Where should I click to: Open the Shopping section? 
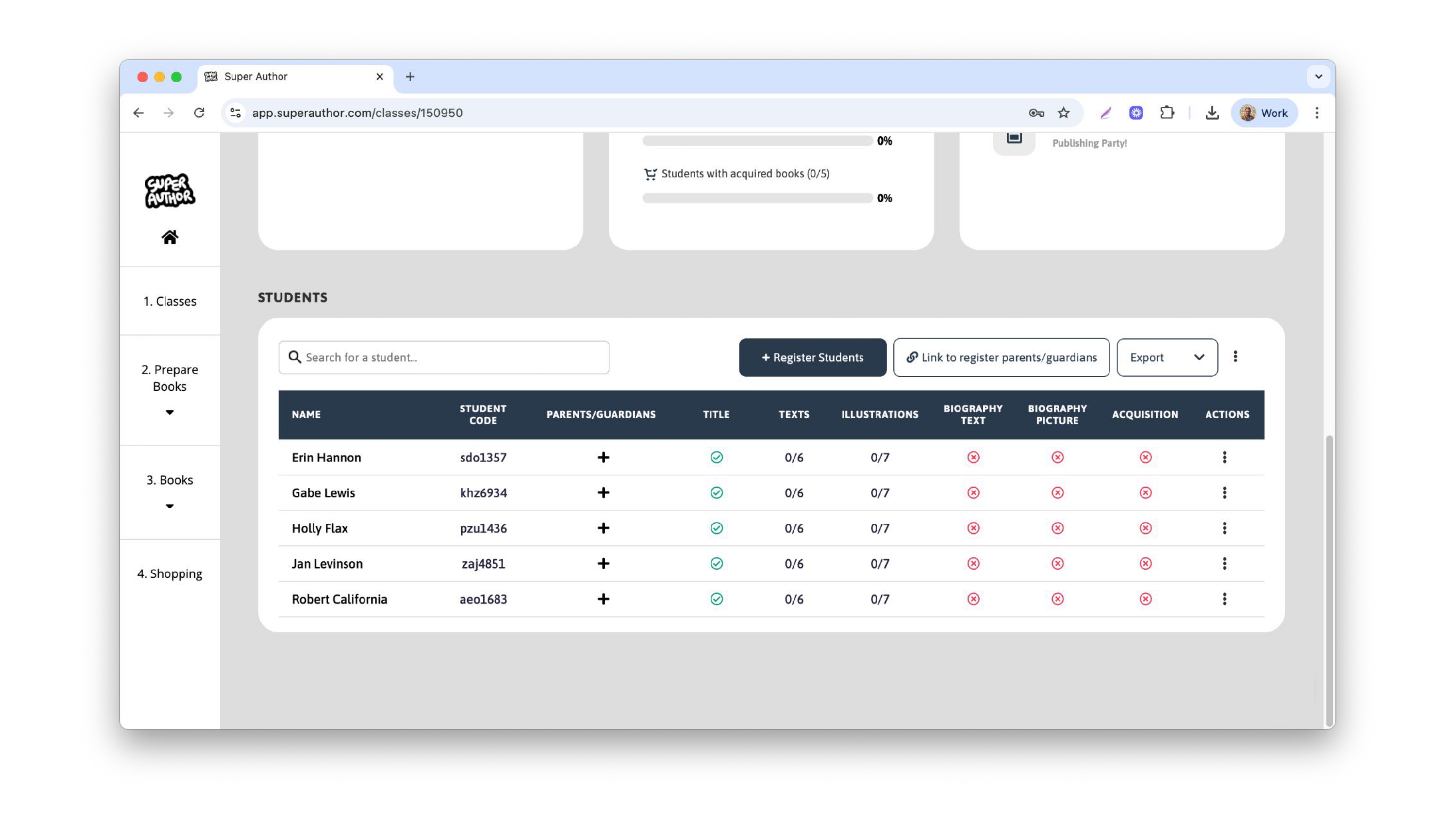pos(169,573)
